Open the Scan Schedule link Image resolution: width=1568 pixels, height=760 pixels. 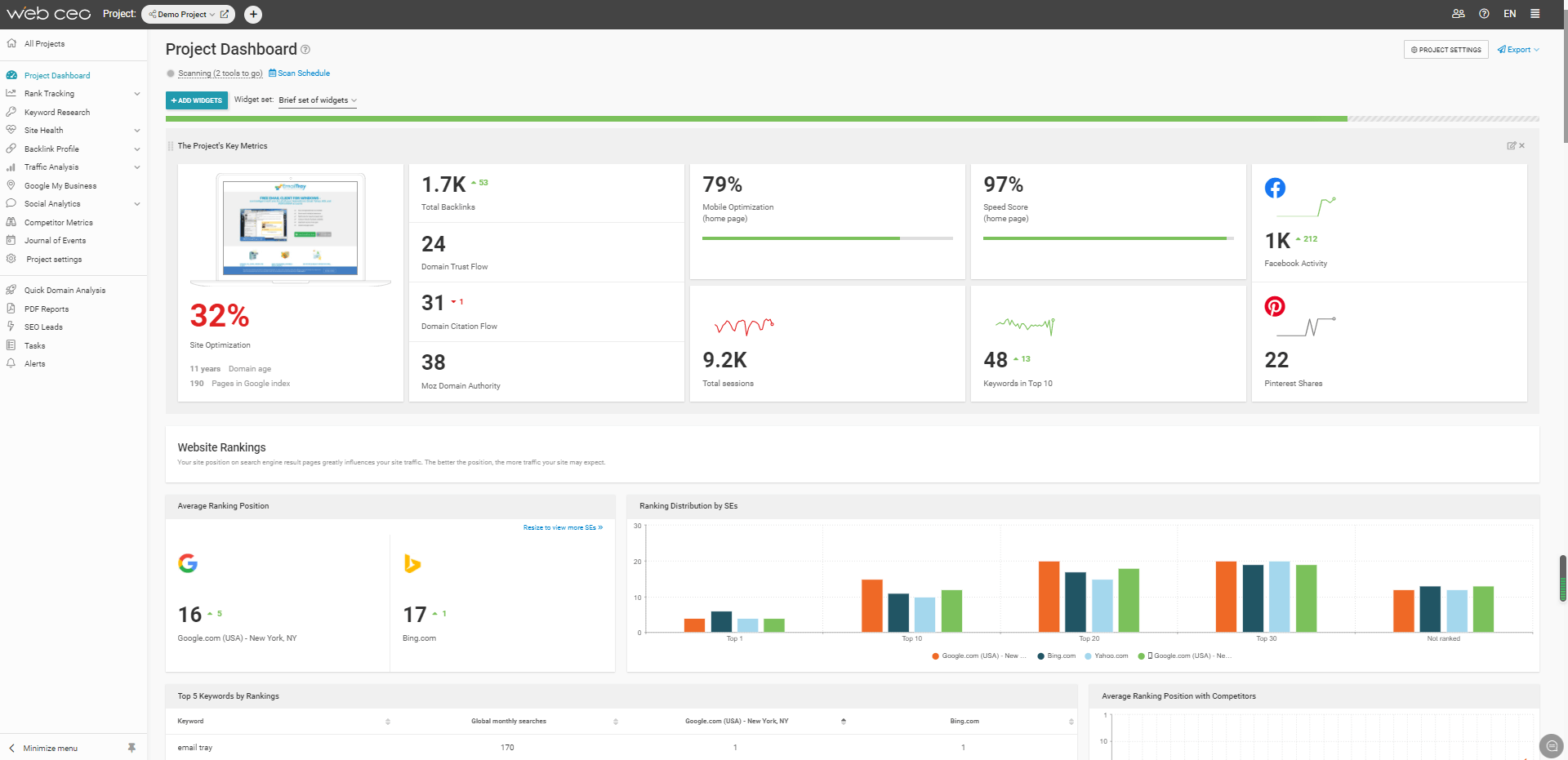click(303, 73)
